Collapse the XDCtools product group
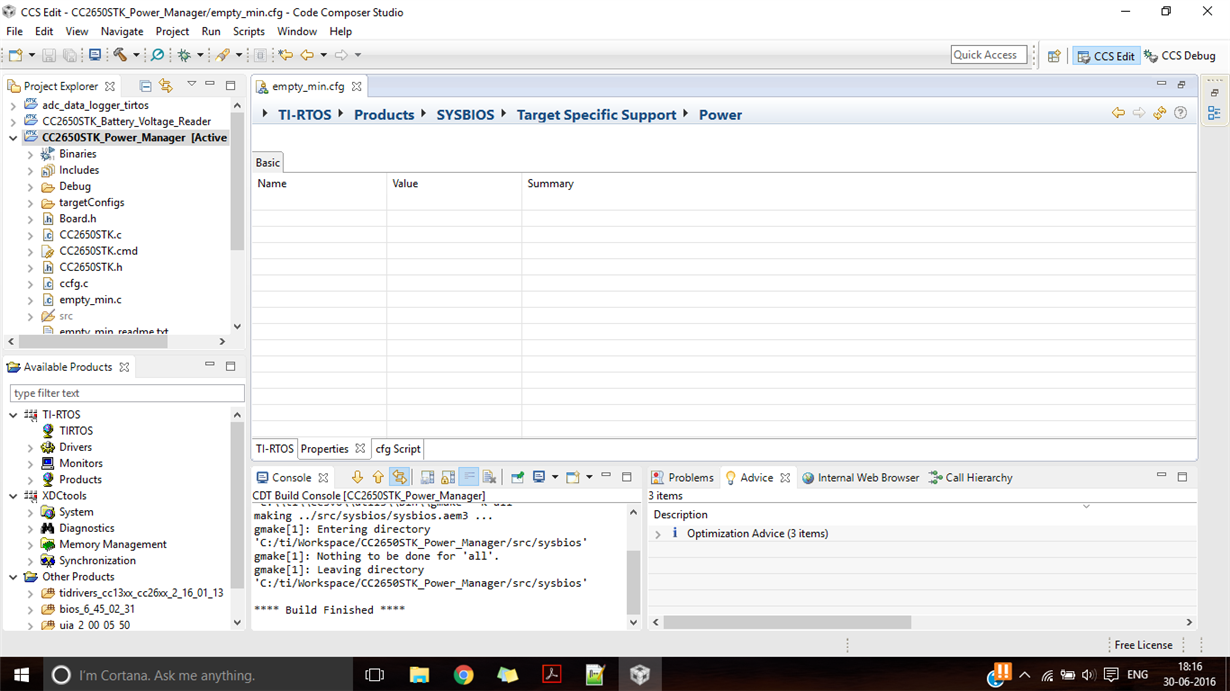The width and height of the screenshot is (1230, 691). point(13,496)
